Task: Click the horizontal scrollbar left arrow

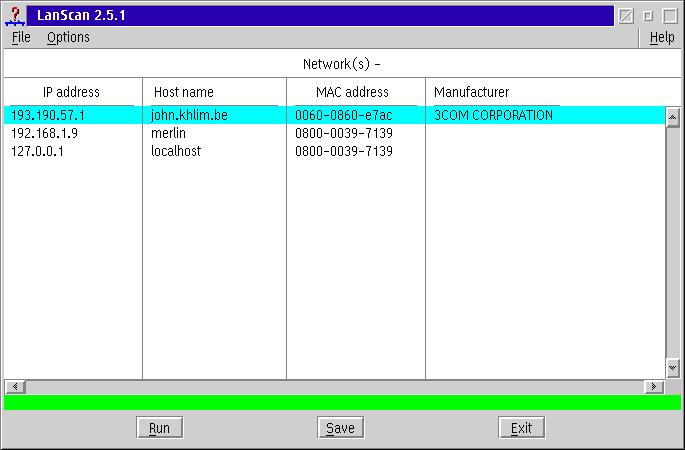Action: 15,387
